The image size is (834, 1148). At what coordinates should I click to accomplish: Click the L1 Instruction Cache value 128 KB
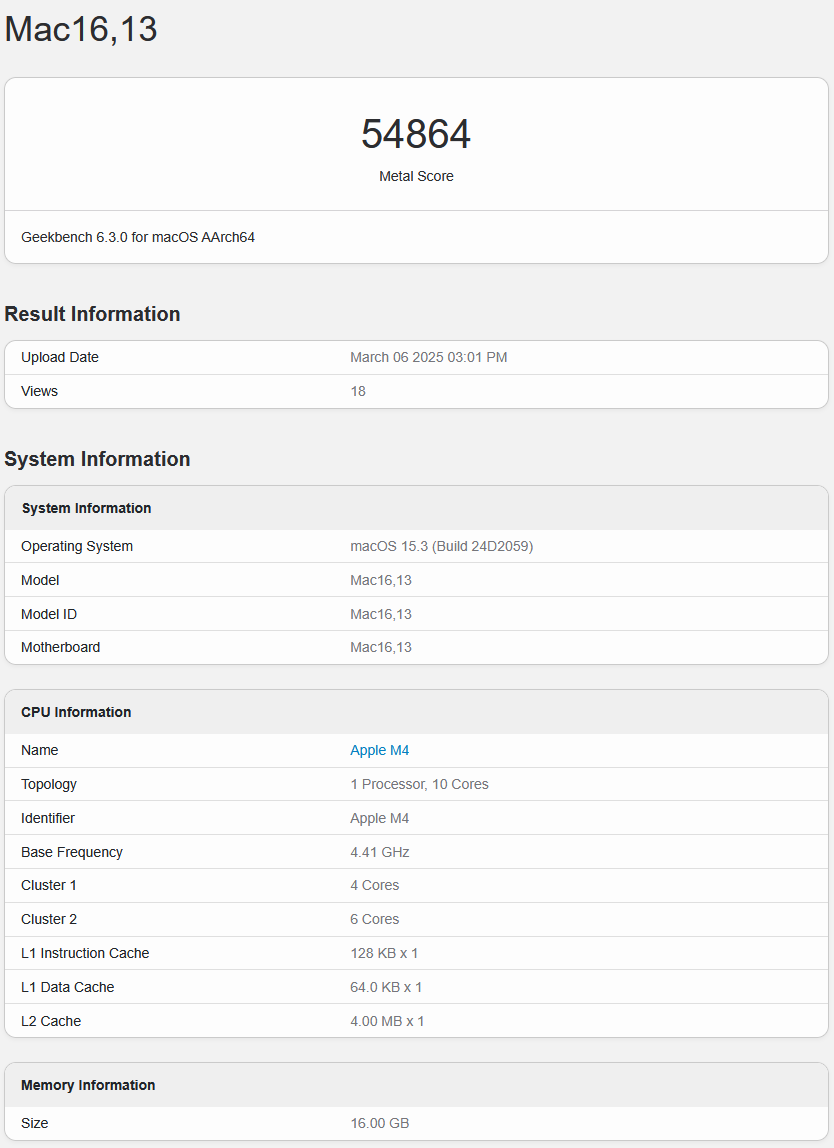point(384,953)
